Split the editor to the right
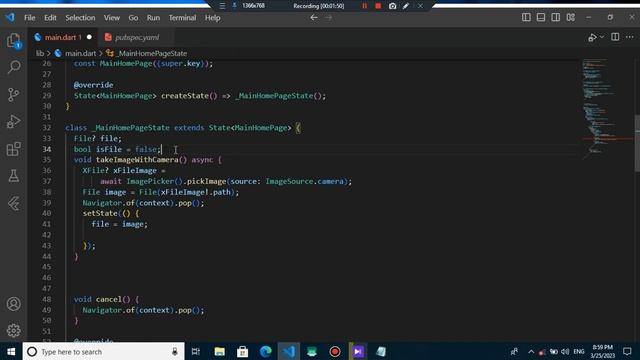The height and width of the screenshot is (360, 640). [615, 37]
